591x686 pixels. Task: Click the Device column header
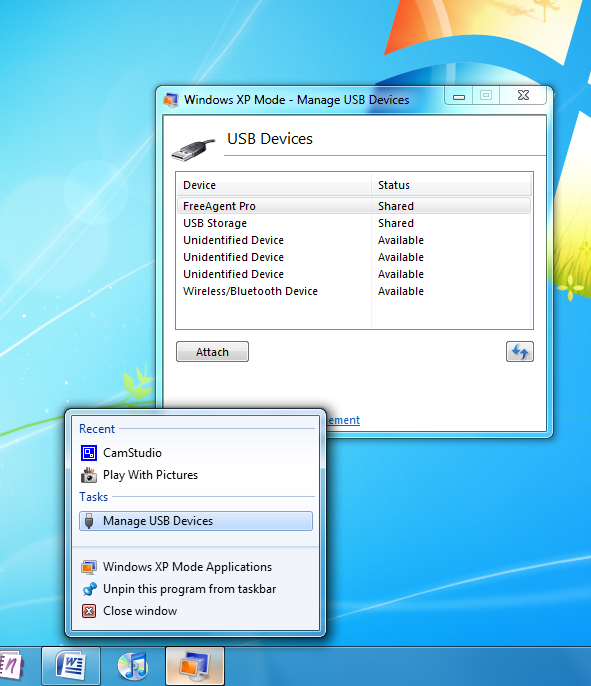(274, 185)
